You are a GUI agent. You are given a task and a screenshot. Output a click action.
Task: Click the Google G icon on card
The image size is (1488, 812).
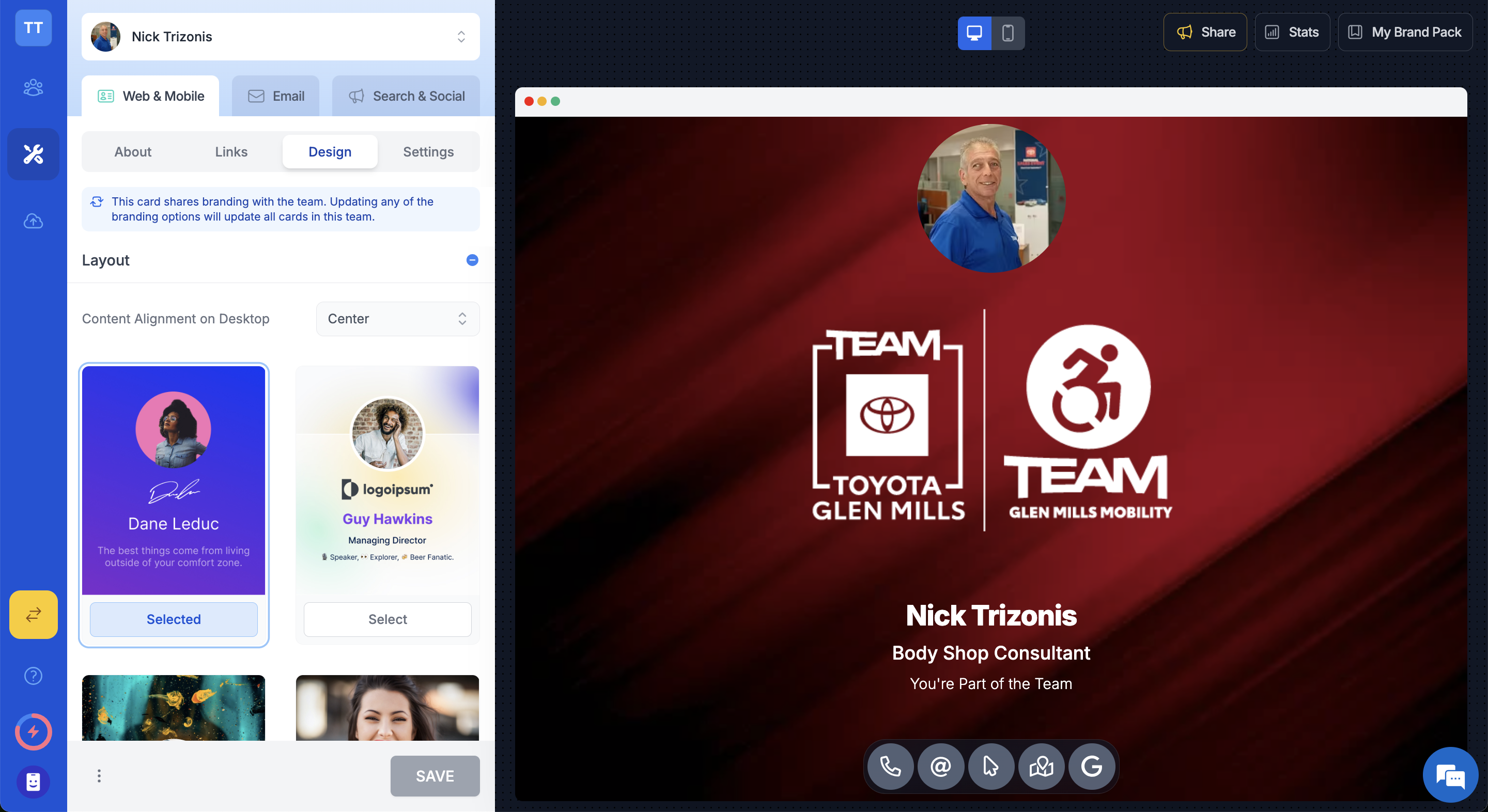[1091, 767]
